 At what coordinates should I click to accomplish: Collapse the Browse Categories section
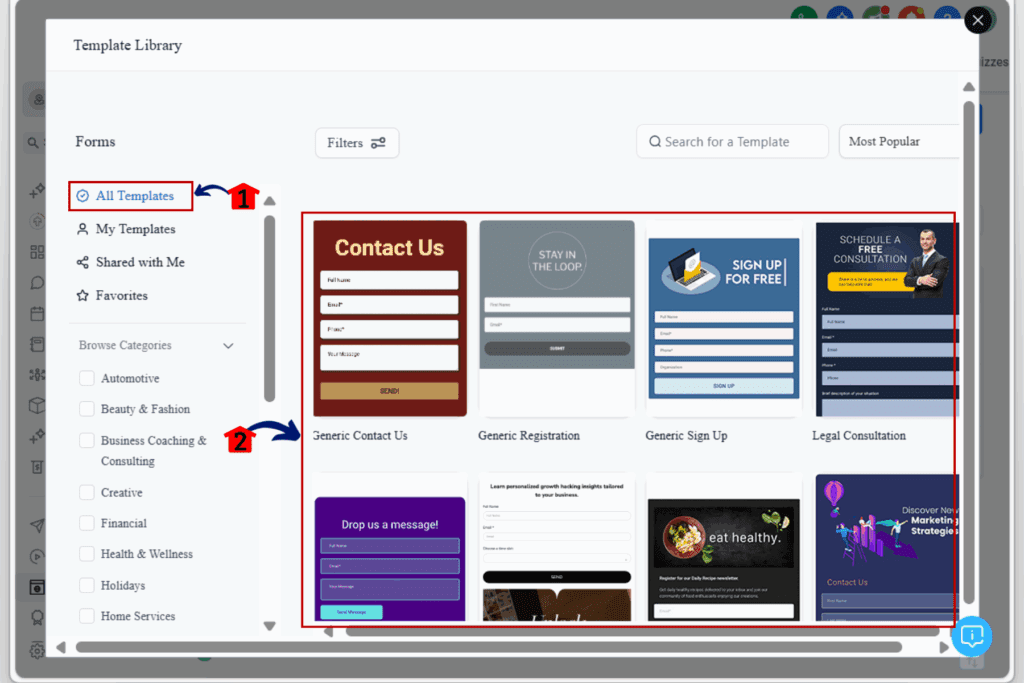pyautogui.click(x=228, y=346)
